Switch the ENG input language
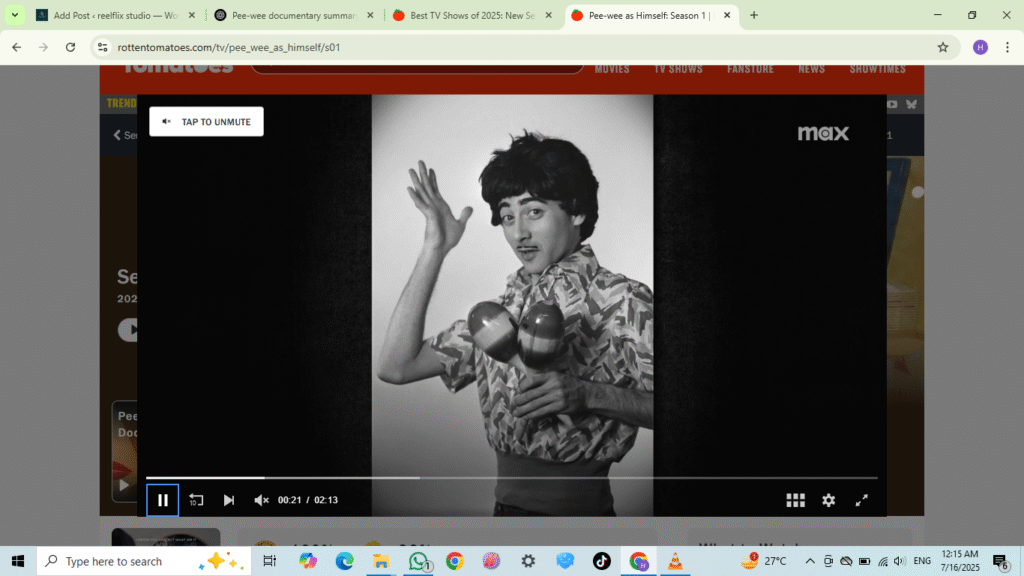 click(x=922, y=561)
